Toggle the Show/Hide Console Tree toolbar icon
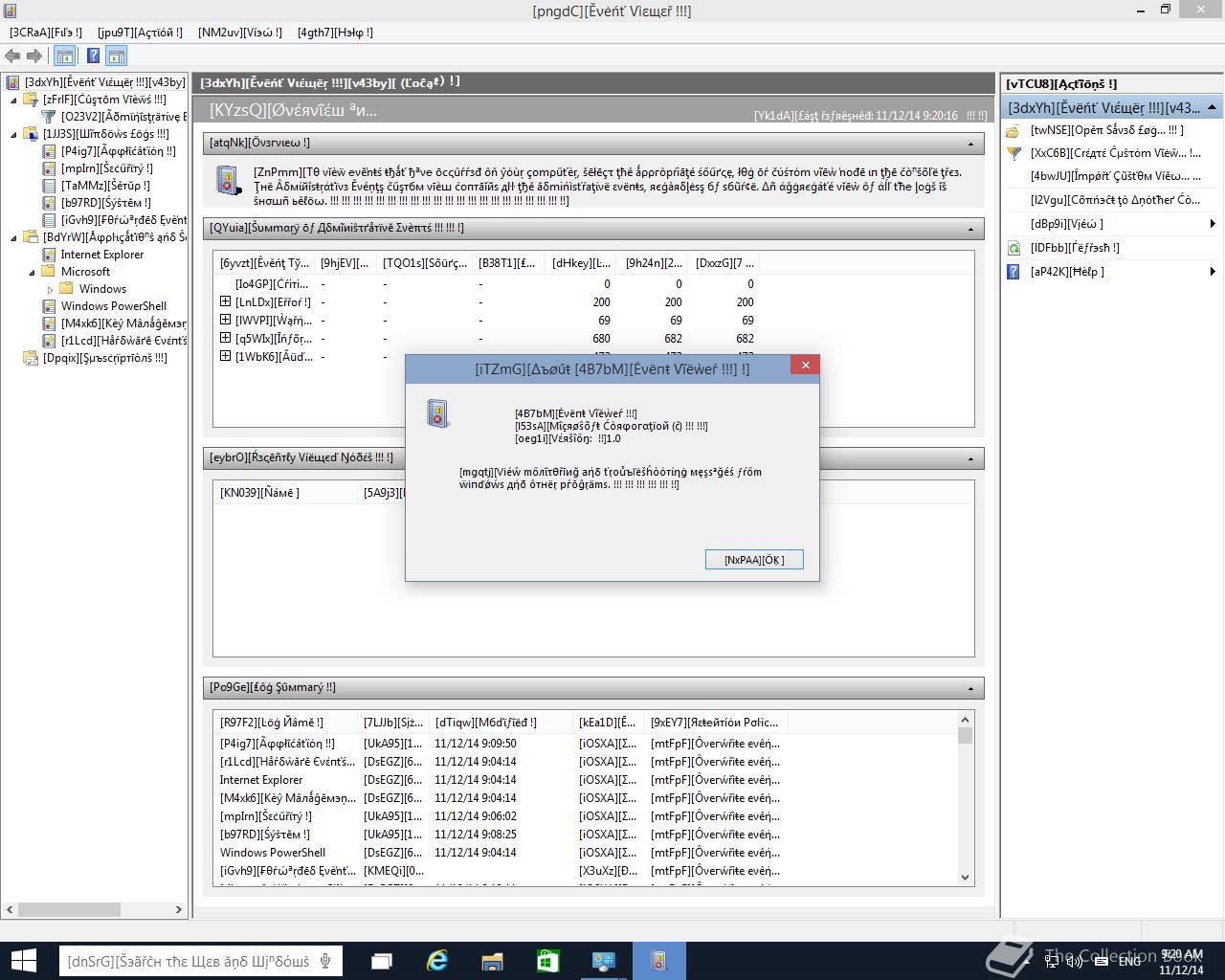The width and height of the screenshot is (1225, 980). pyautogui.click(x=64, y=56)
